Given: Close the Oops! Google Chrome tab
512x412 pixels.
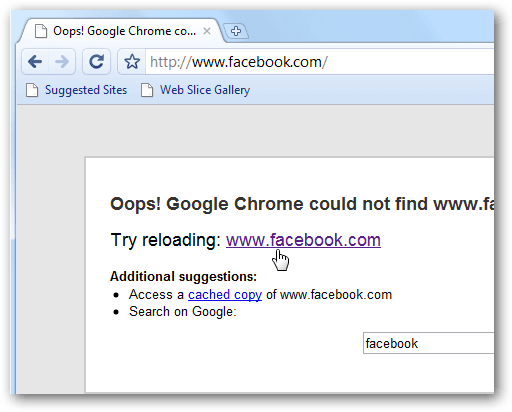Looking at the screenshot, I should point(207,31).
